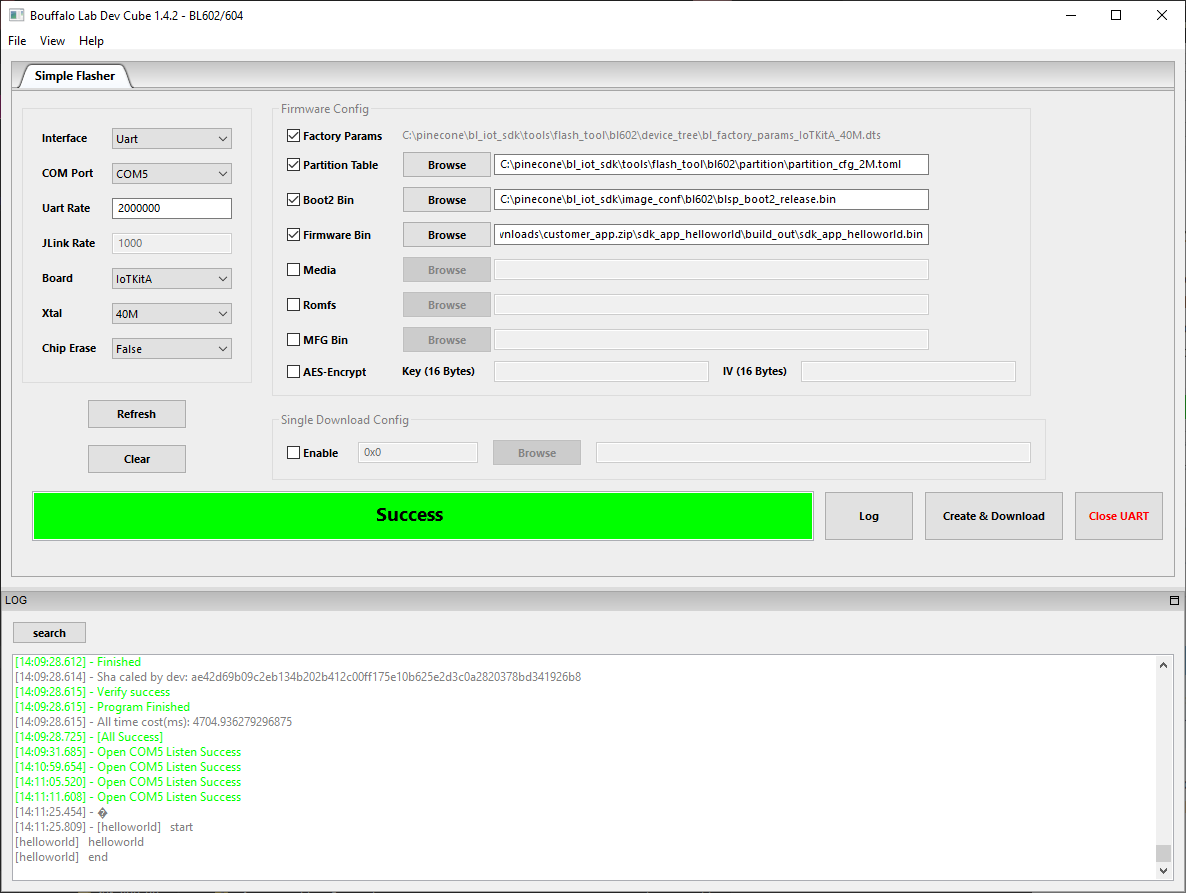Screen dimensions: 1186x893
Task: Open the View menu
Action: [x=52, y=41]
